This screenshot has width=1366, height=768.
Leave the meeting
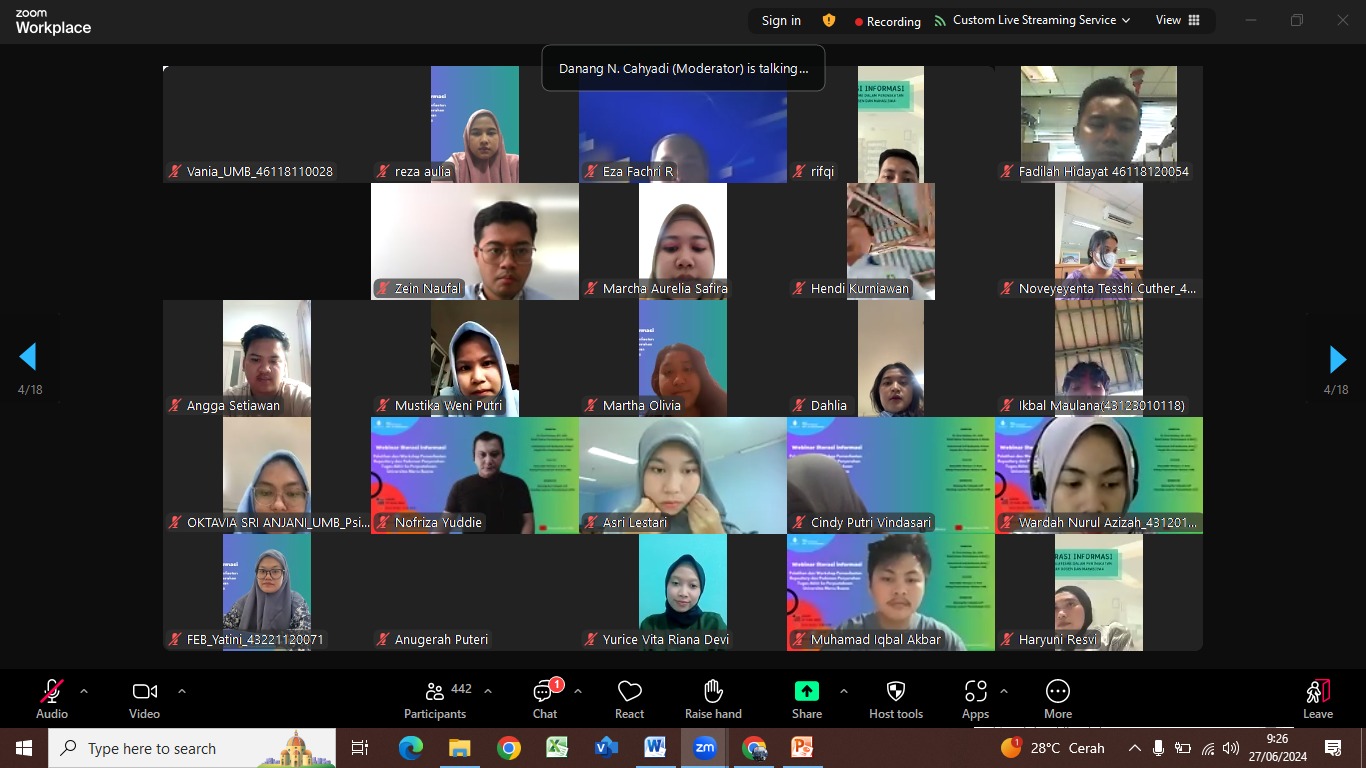[x=1317, y=698]
